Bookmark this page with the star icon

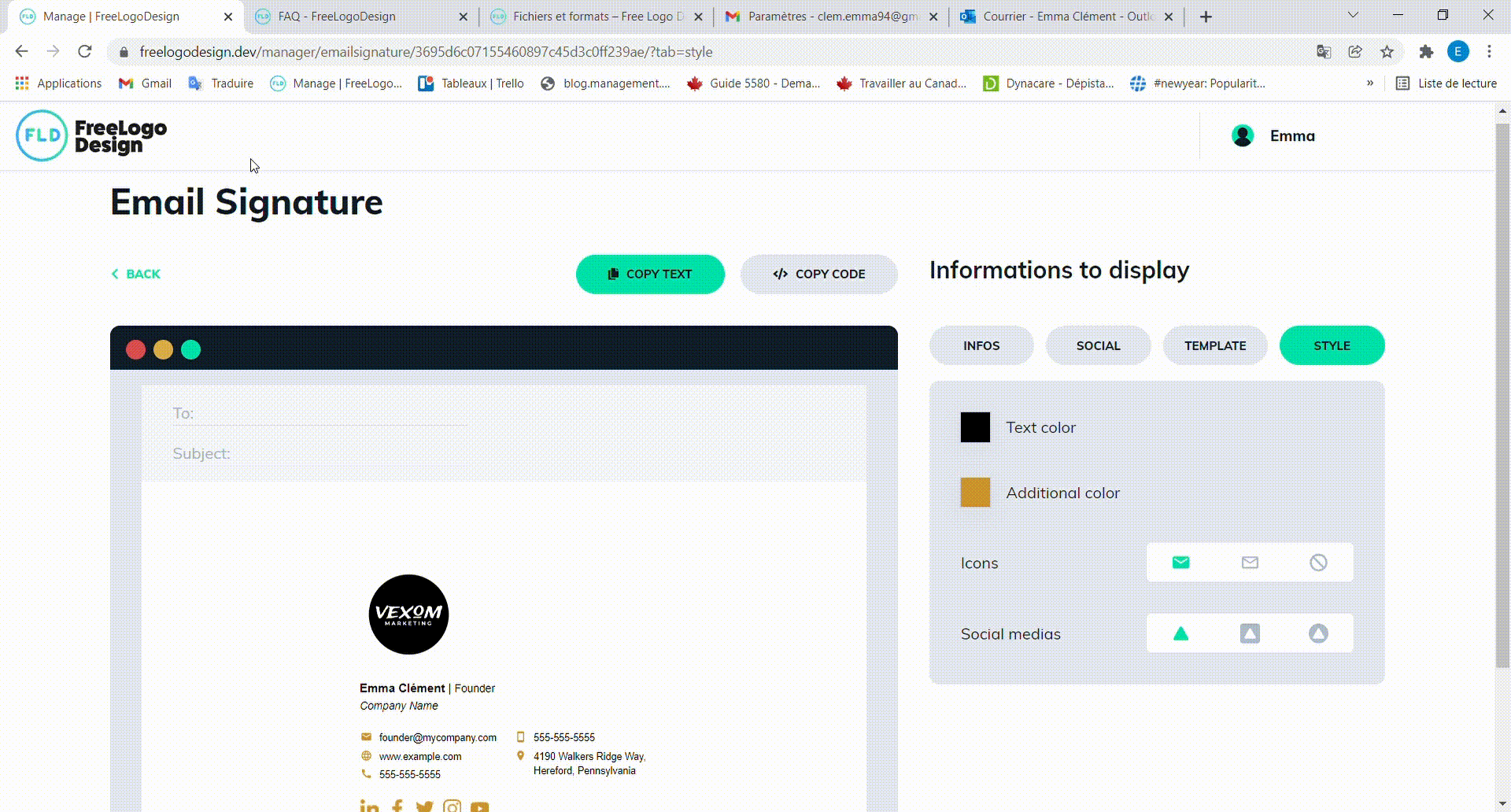1387,51
